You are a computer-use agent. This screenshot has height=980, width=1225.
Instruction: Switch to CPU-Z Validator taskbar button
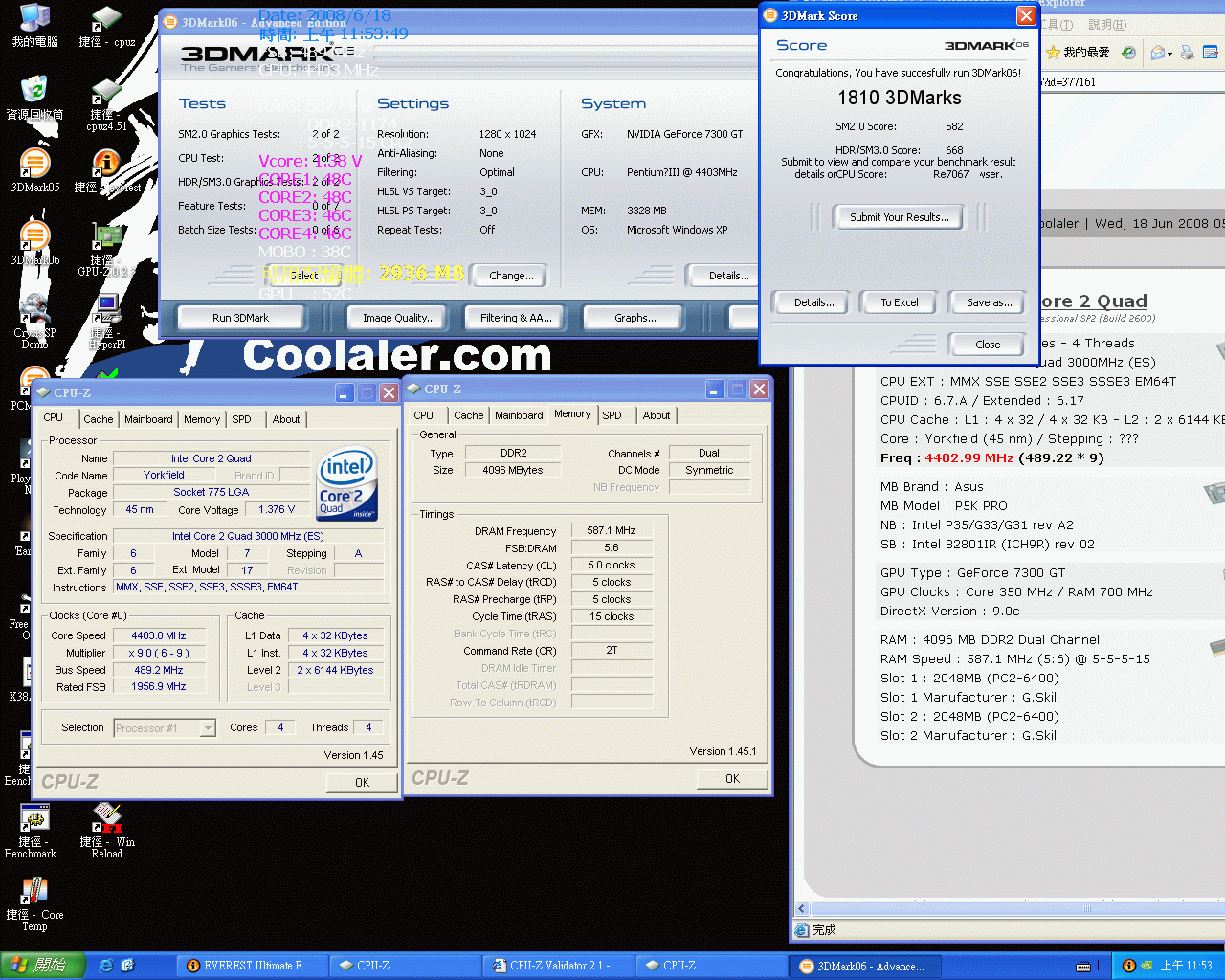pyautogui.click(x=557, y=966)
